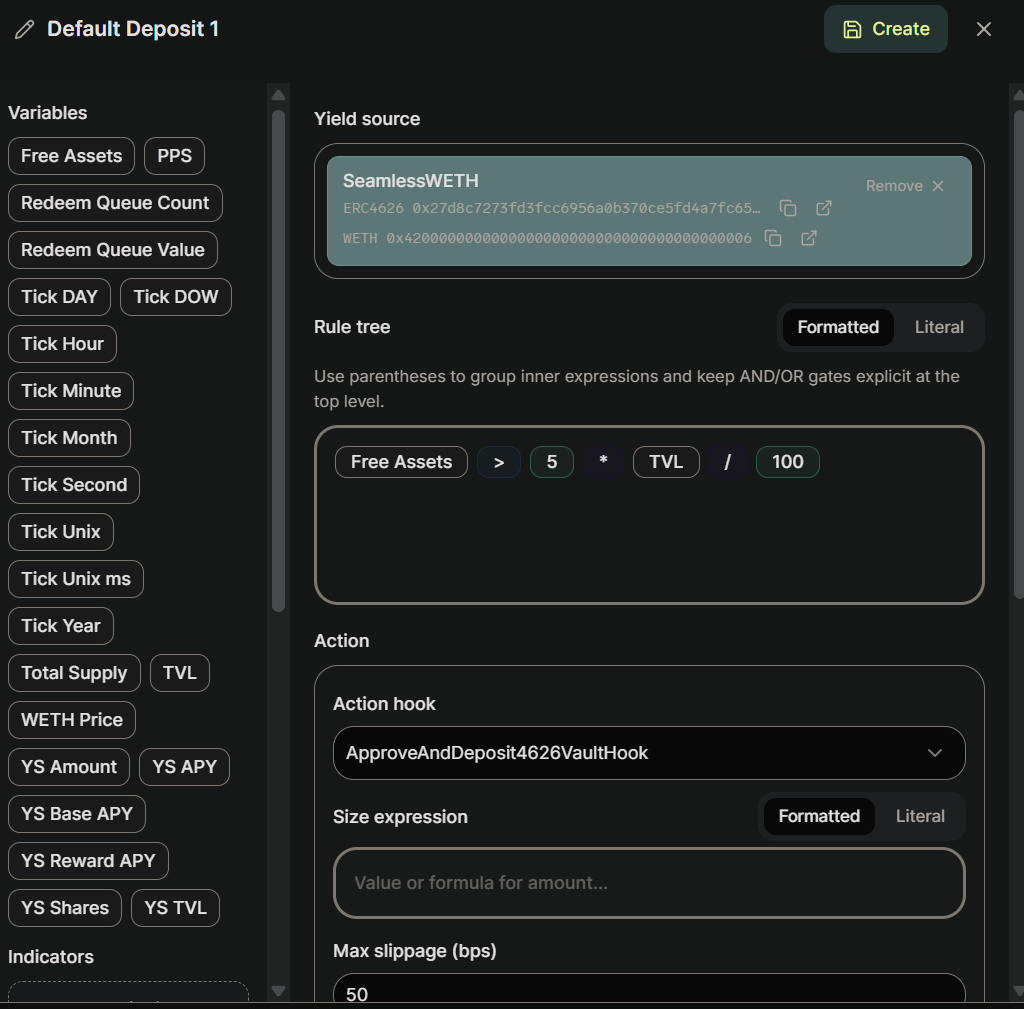
Task: Open ERC4626 address in external explorer
Action: pos(824,208)
